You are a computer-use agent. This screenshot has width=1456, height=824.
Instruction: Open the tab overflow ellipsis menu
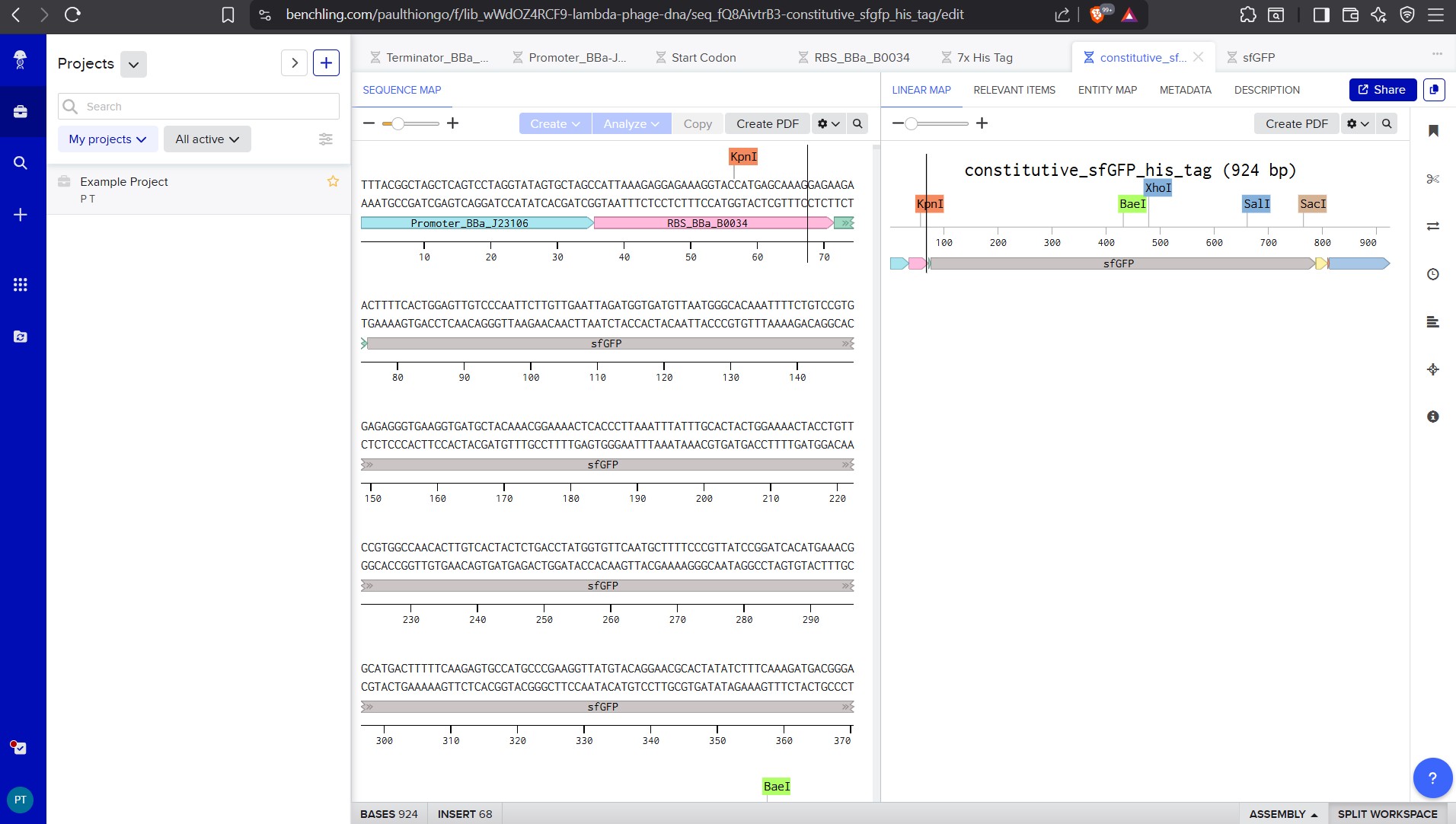pos(1437,53)
